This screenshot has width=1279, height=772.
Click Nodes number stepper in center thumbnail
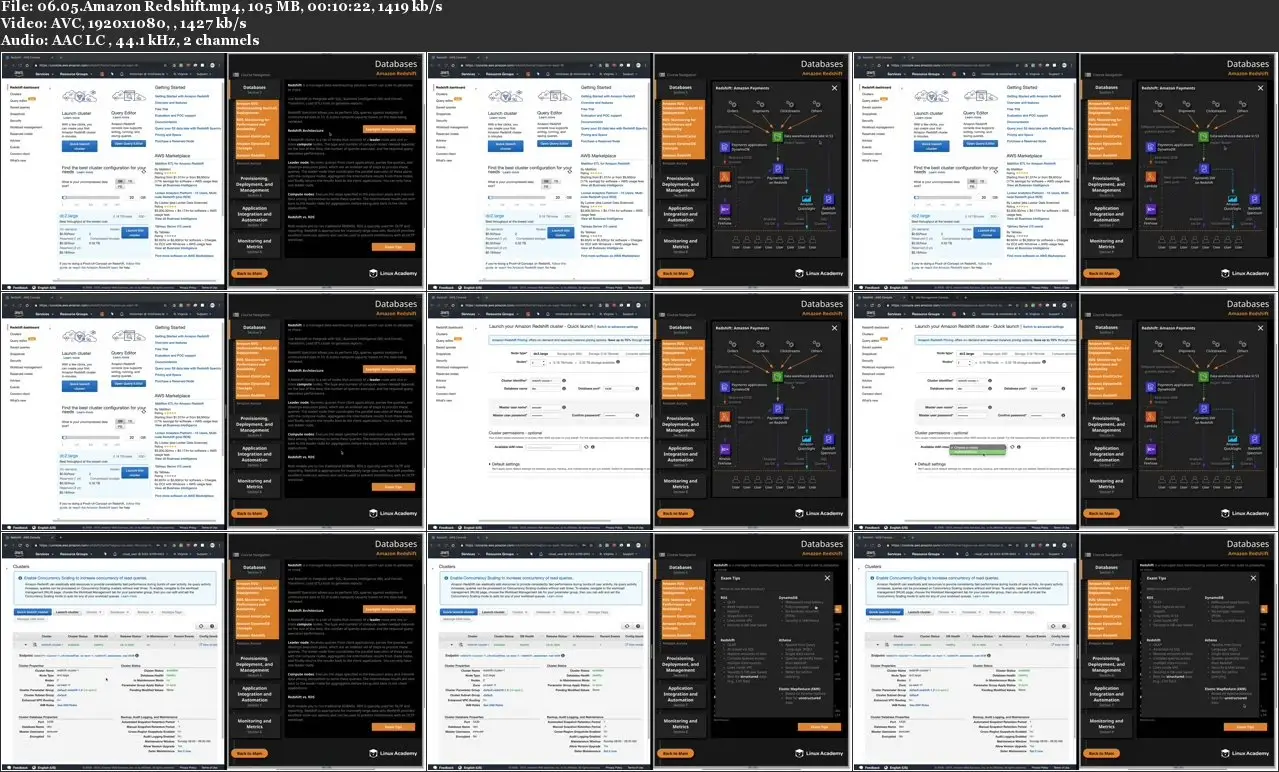tap(540, 362)
